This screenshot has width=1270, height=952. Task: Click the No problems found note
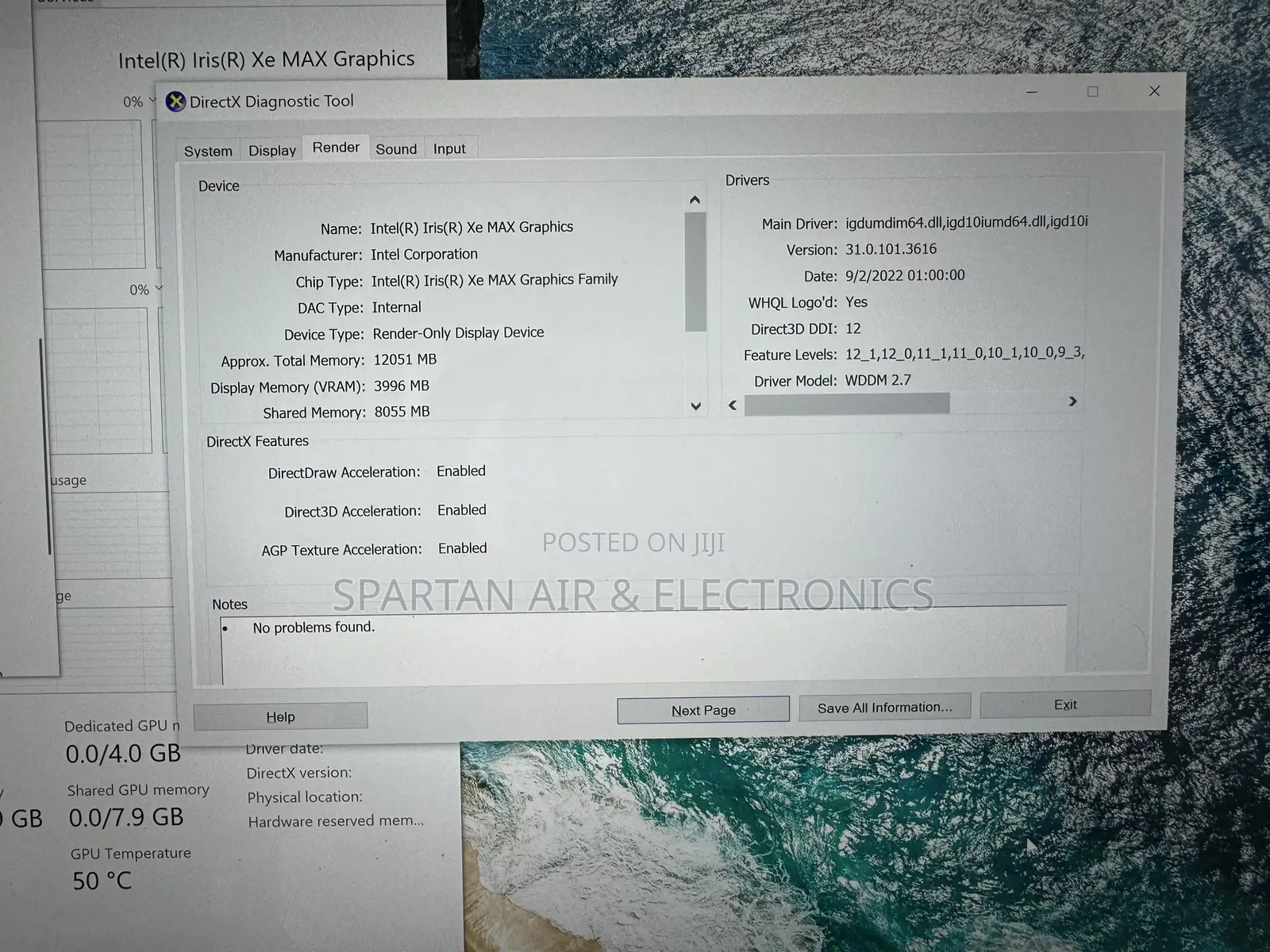(x=314, y=628)
